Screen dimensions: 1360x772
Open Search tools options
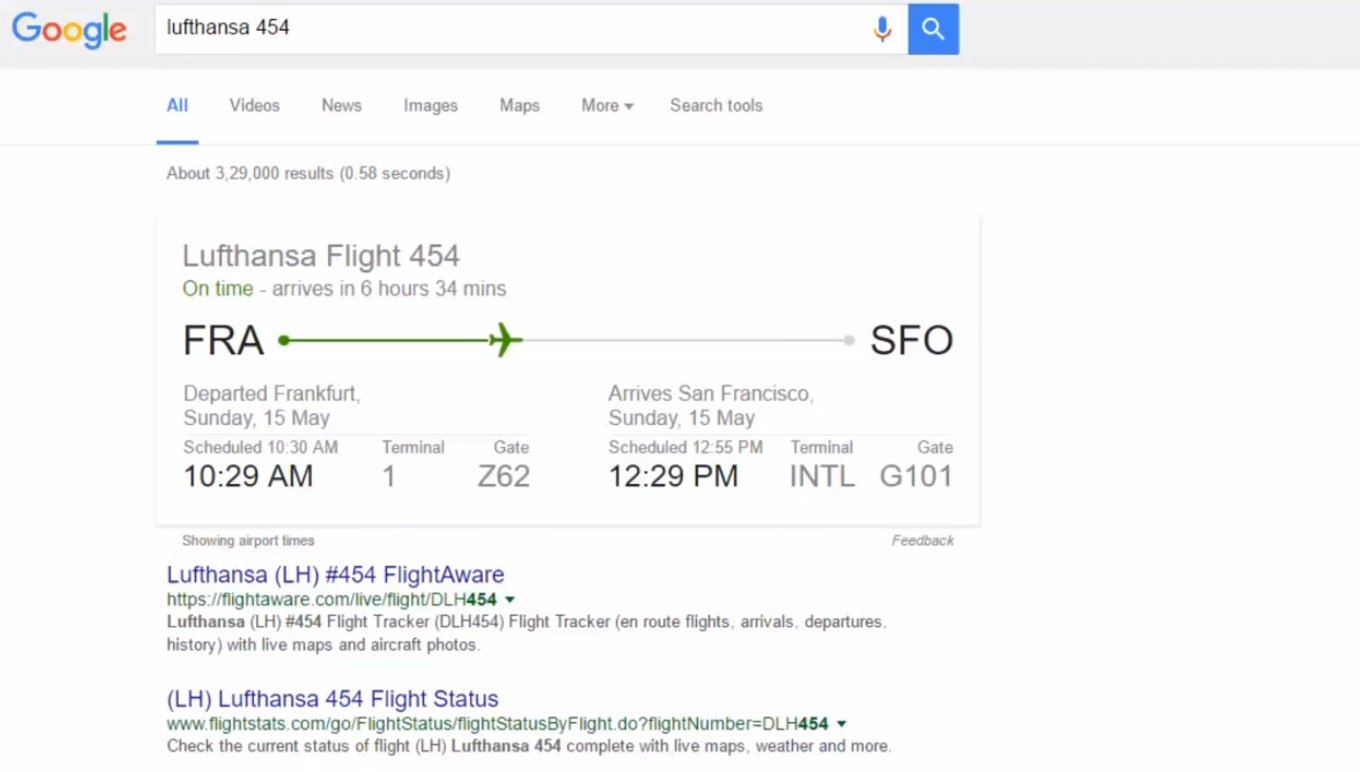716,105
